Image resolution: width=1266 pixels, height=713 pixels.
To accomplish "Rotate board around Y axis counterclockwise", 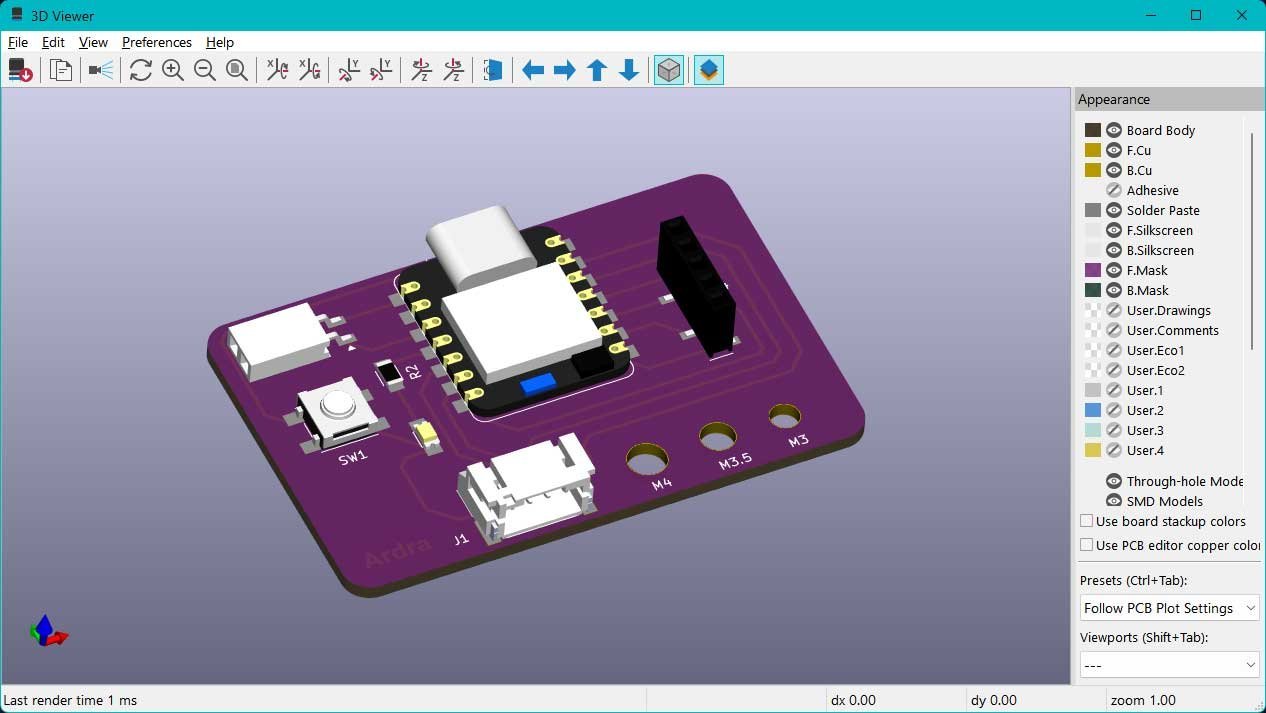I will pyautogui.click(x=381, y=70).
